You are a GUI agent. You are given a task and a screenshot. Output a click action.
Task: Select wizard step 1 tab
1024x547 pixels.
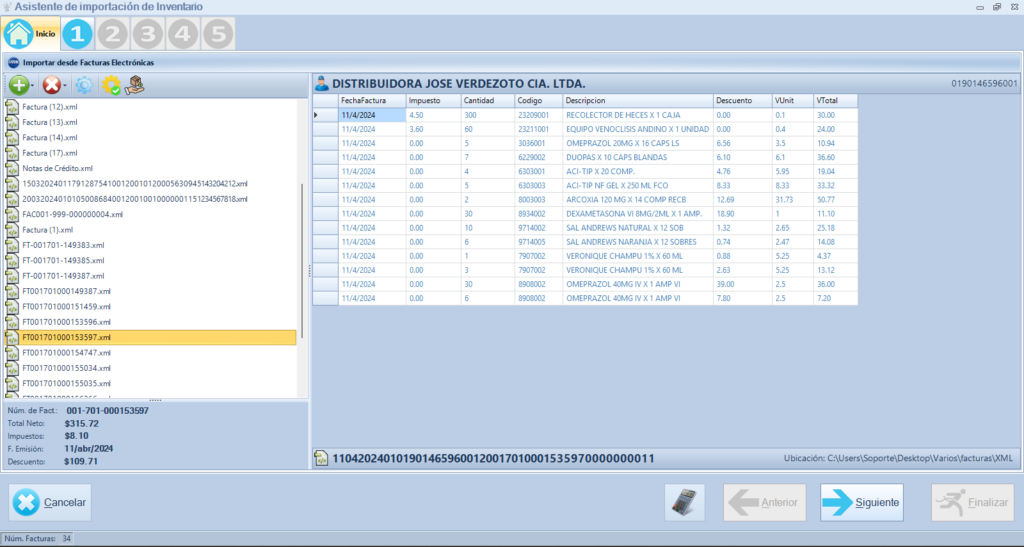tap(77, 34)
